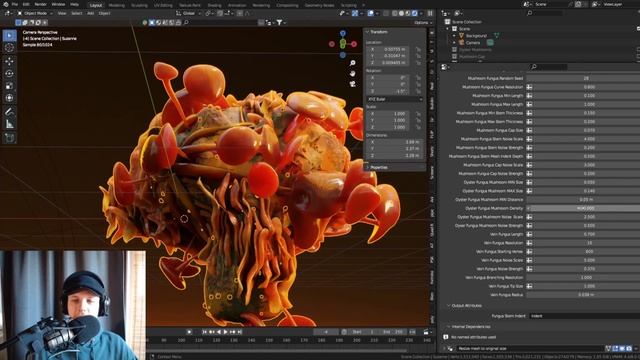The width and height of the screenshot is (640, 360).
Task: Open the properties editor type icon
Action: click(x=445, y=67)
